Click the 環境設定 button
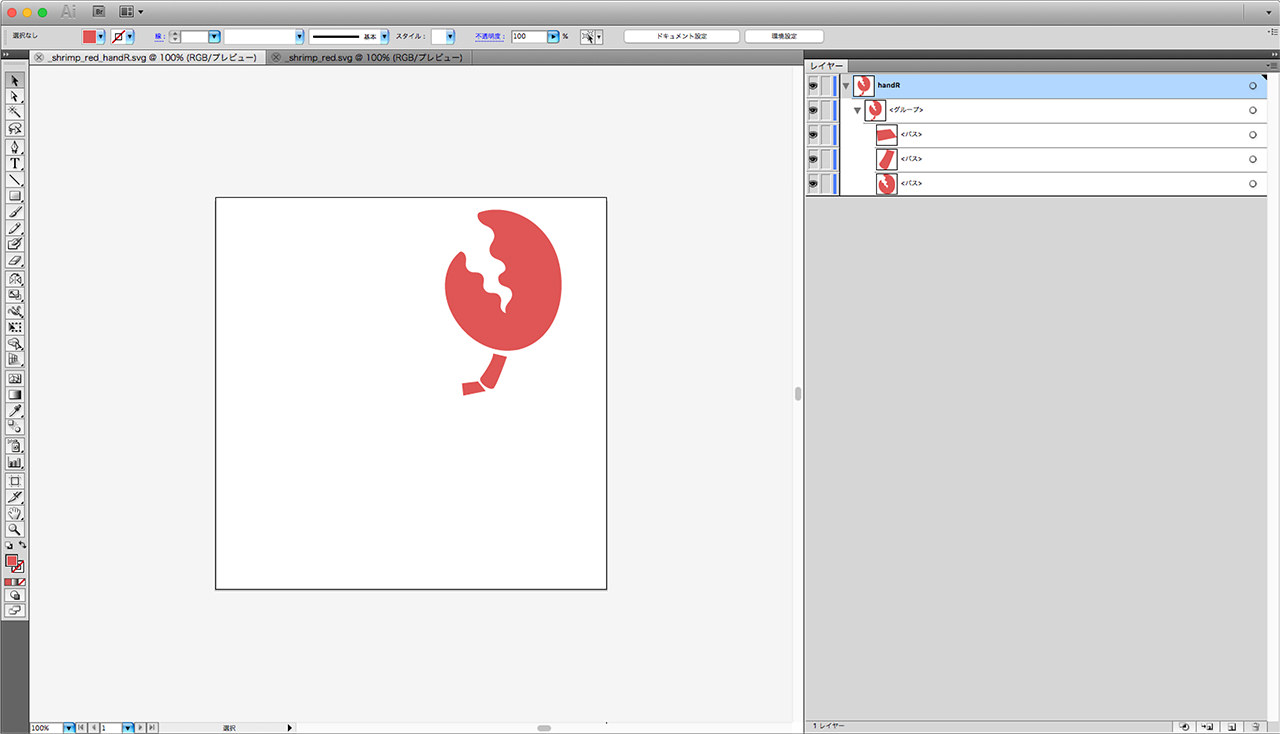1280x734 pixels. [784, 36]
